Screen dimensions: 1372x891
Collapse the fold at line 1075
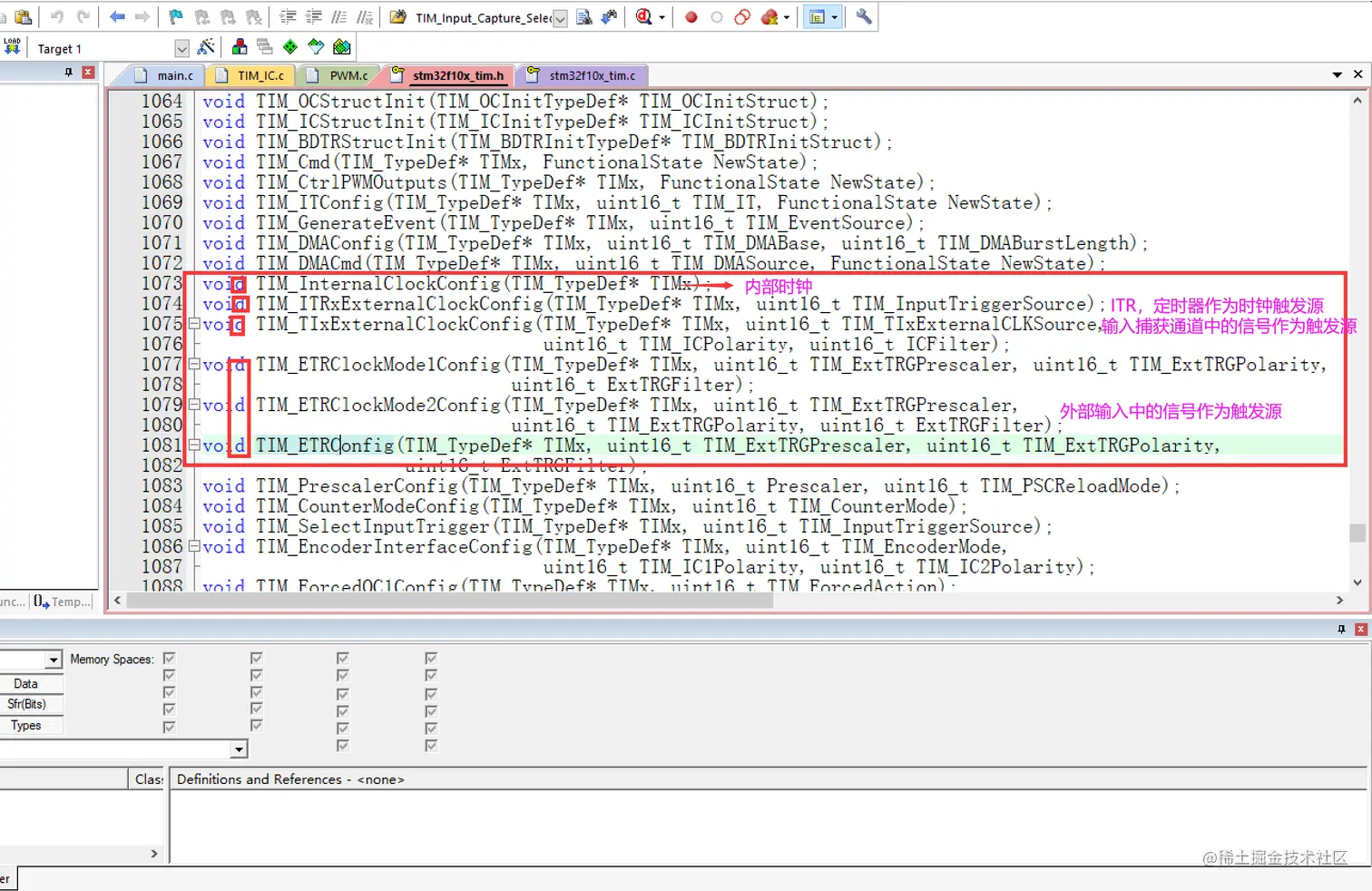pos(193,324)
